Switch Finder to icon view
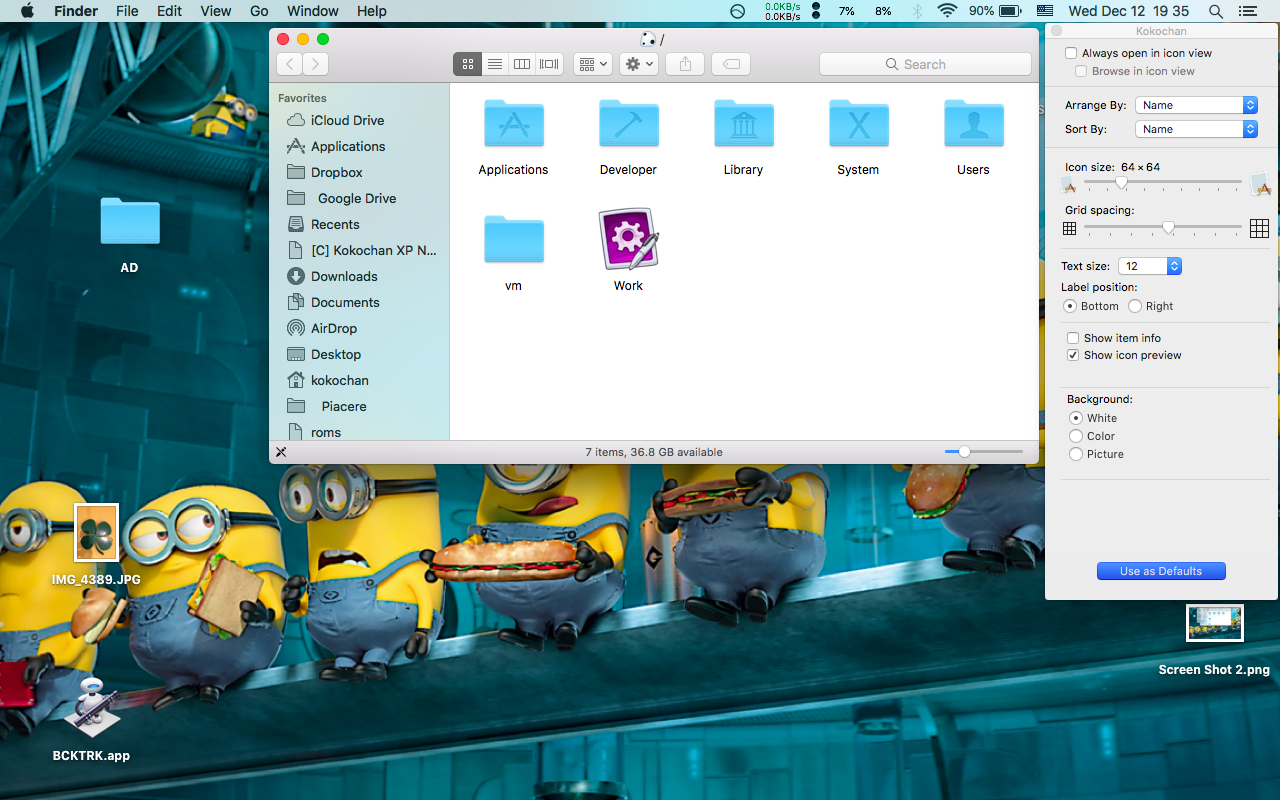Screen dimensions: 1280x800 (467, 64)
